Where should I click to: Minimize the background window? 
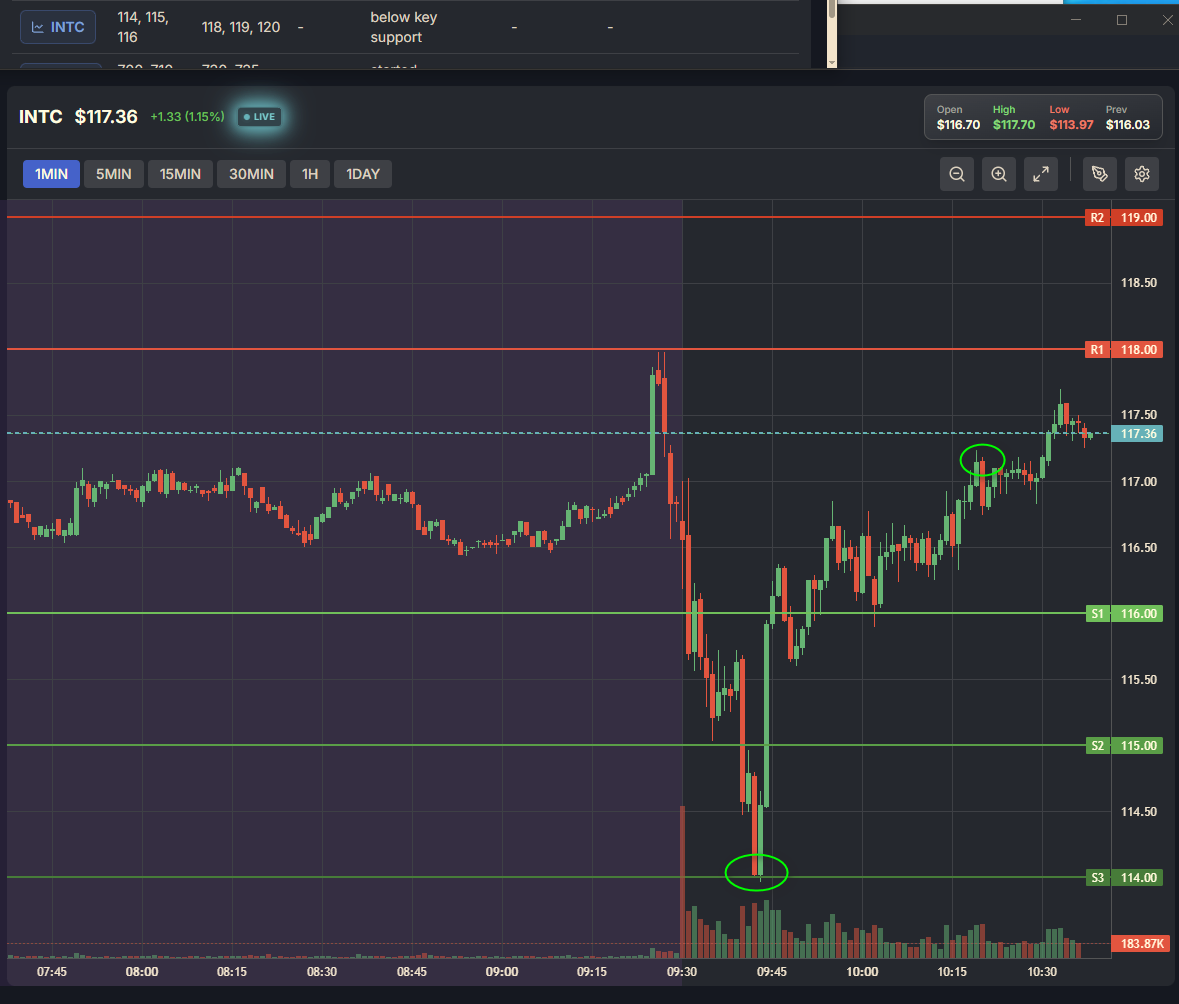point(1076,20)
